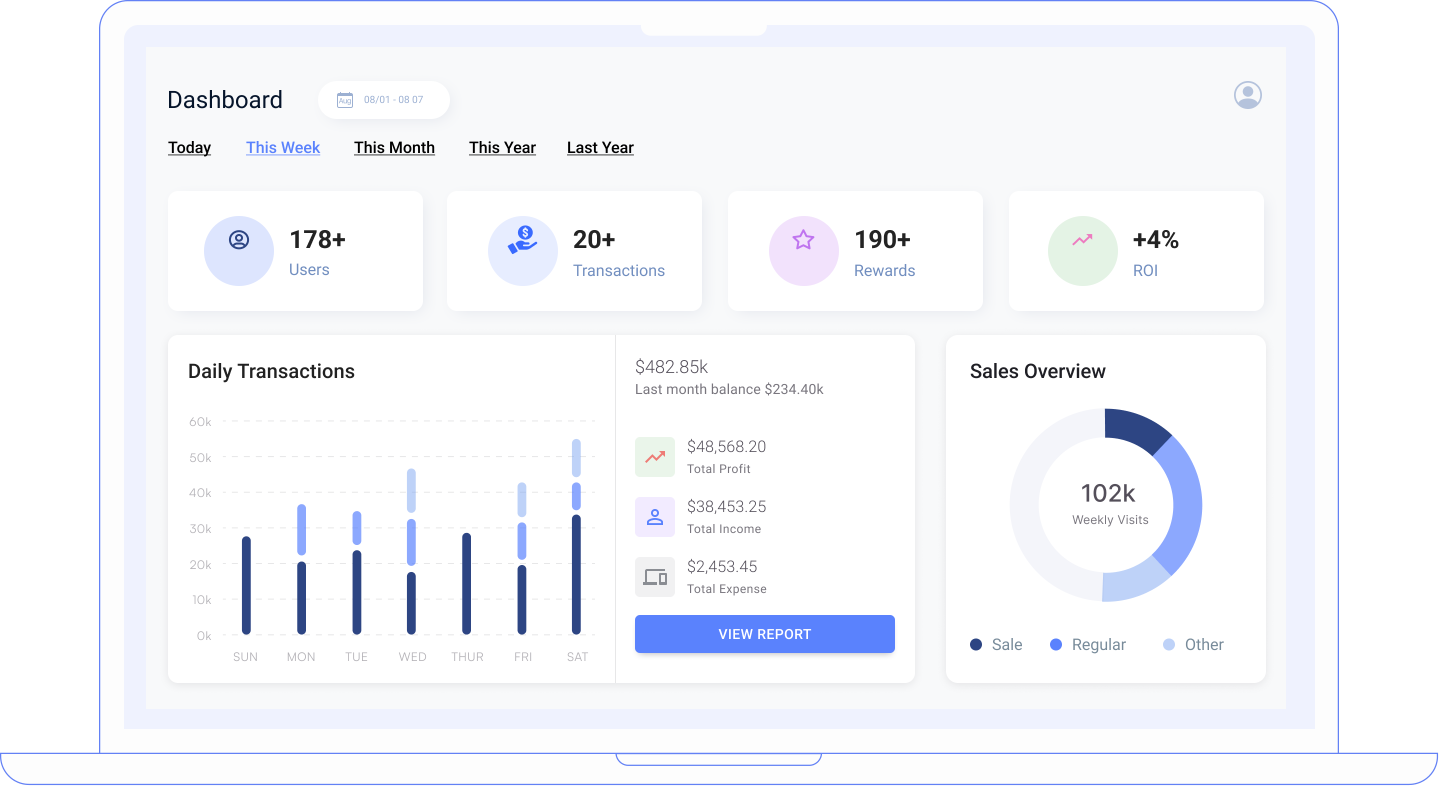Click the SAT bar in chart
This screenshot has width=1439, height=786.
tap(576, 537)
